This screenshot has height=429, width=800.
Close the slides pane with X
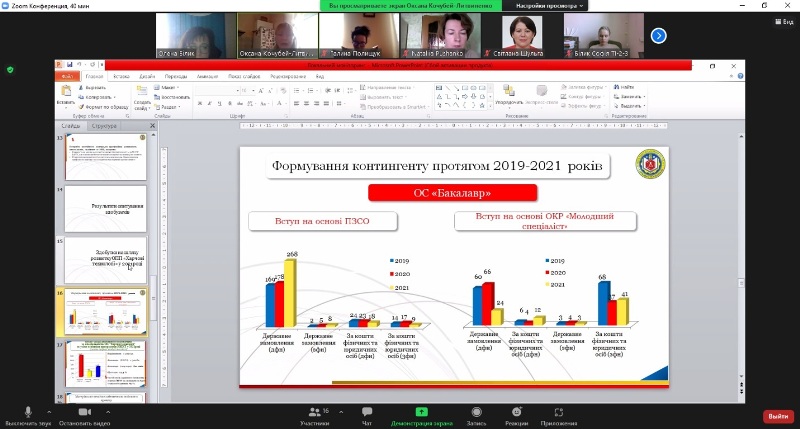coord(152,125)
